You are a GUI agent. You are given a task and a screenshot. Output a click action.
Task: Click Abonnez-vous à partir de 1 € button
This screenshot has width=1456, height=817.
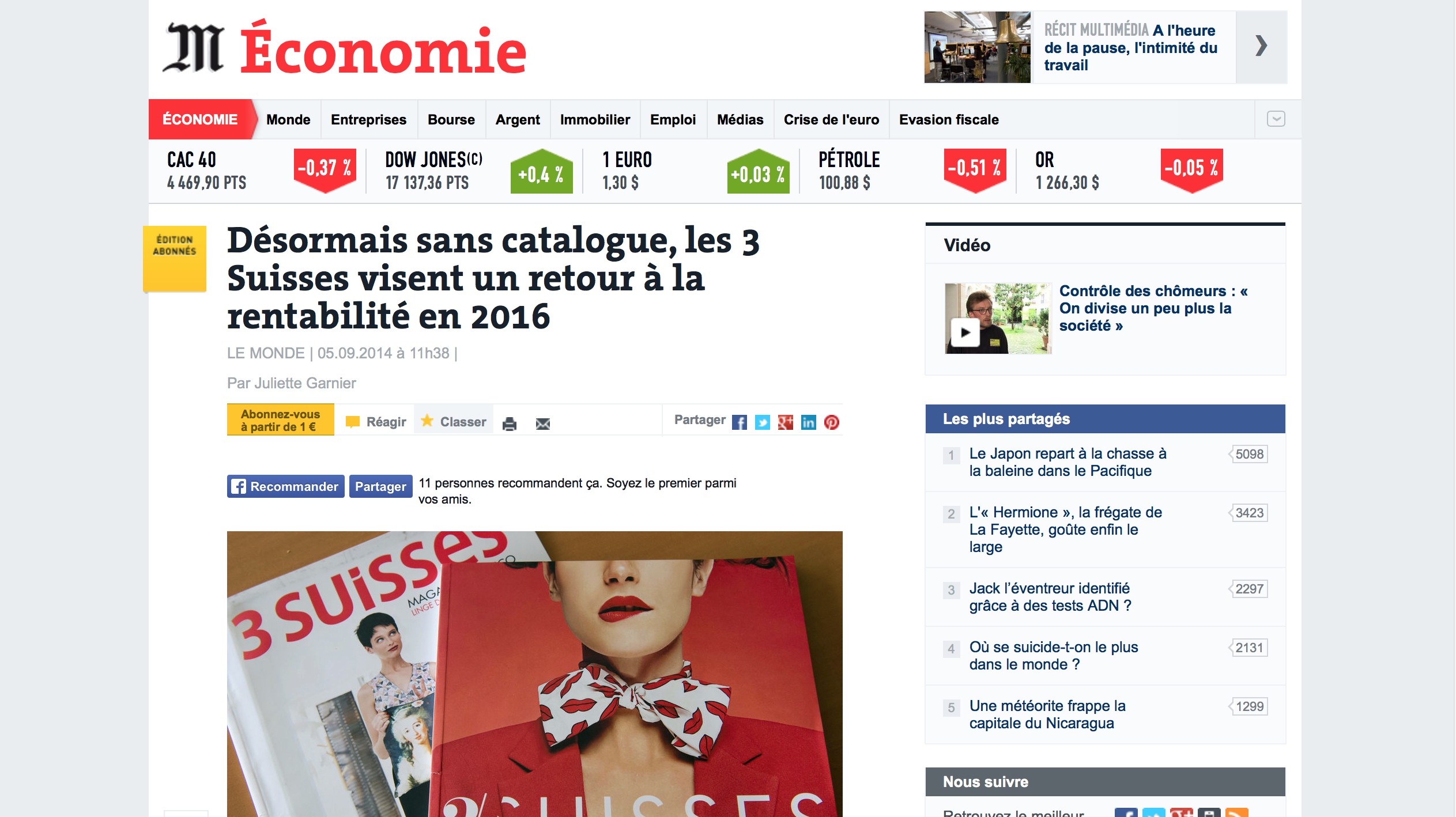pos(281,420)
